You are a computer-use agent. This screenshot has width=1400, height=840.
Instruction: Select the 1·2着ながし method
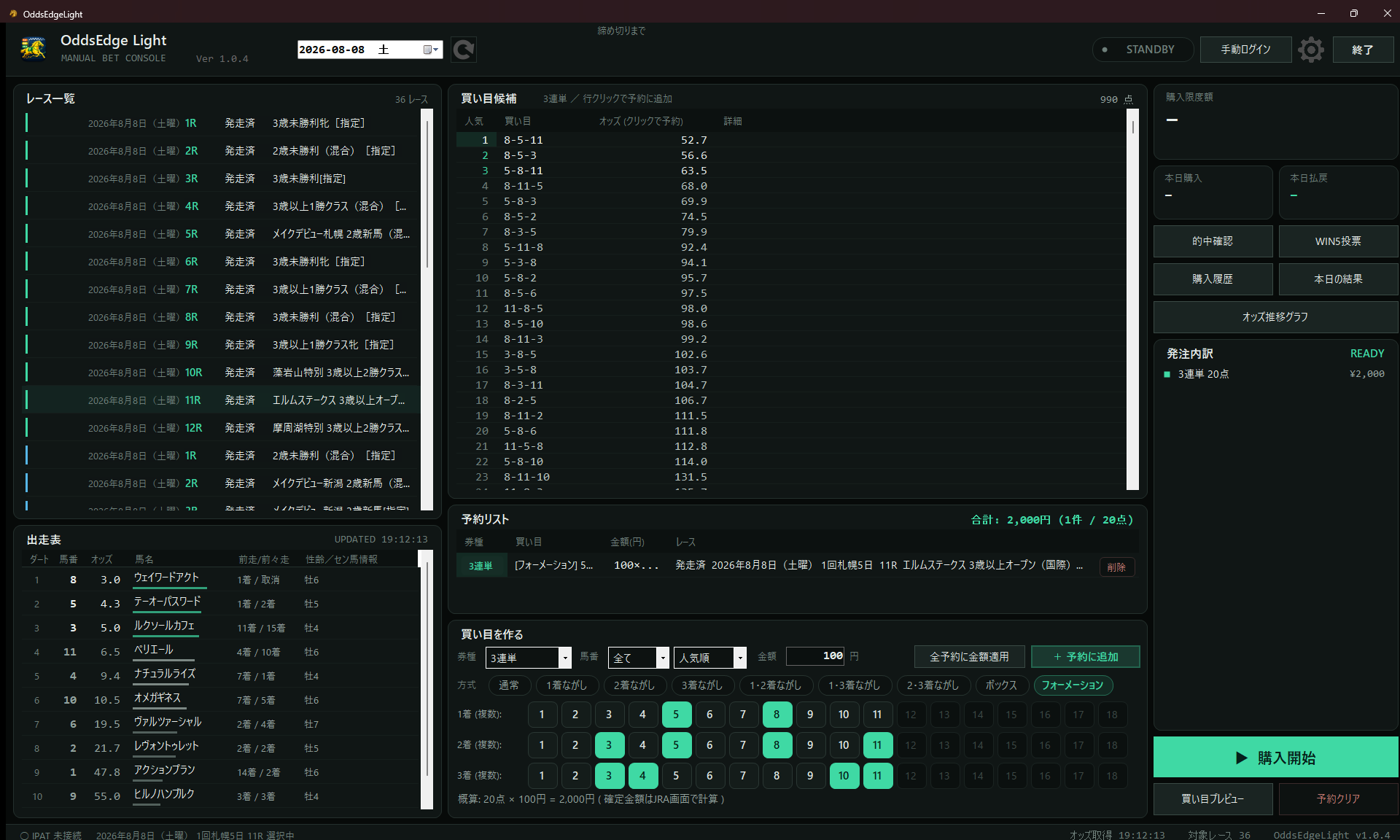click(775, 685)
